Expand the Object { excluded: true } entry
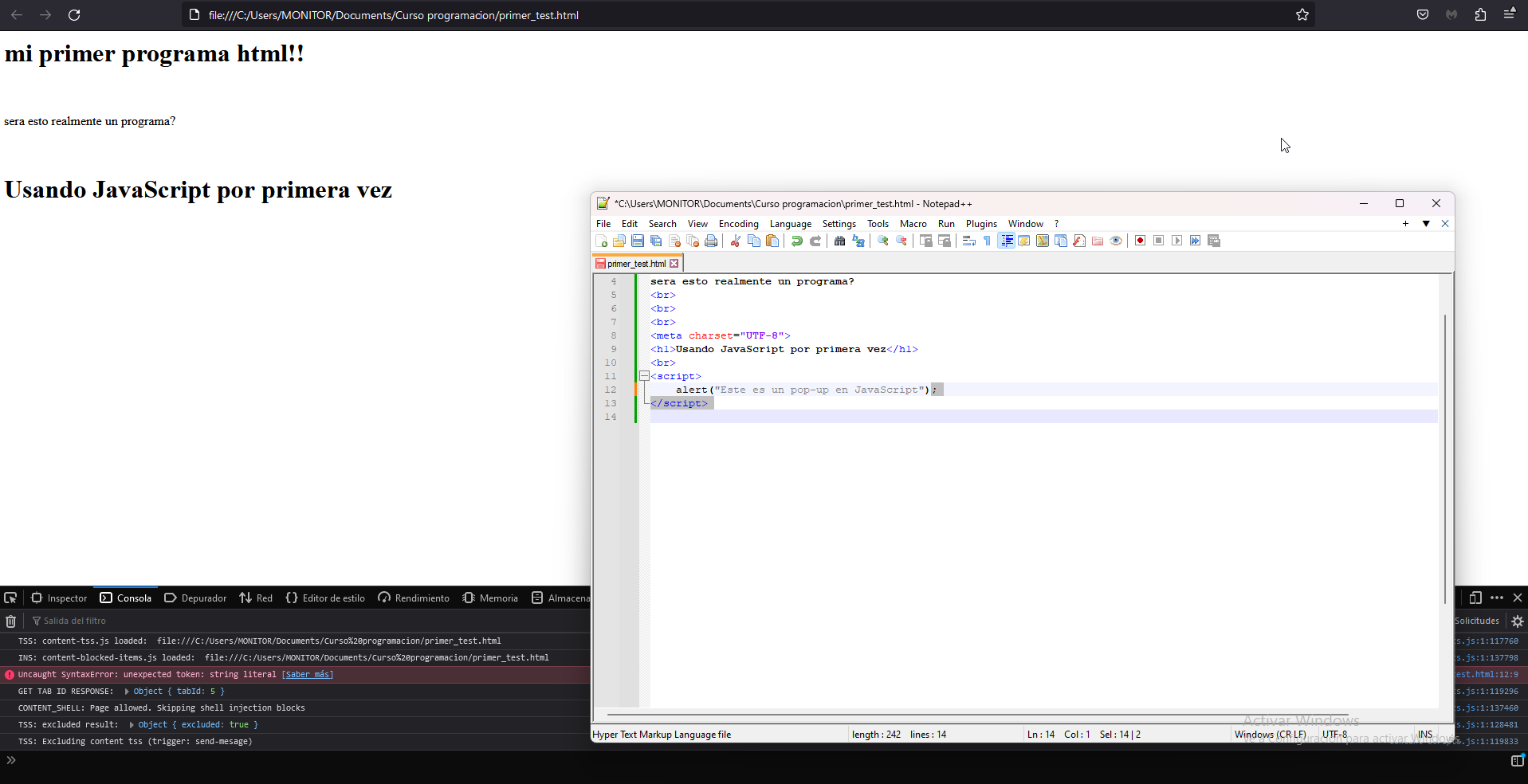This screenshot has width=1528, height=784. click(132, 725)
